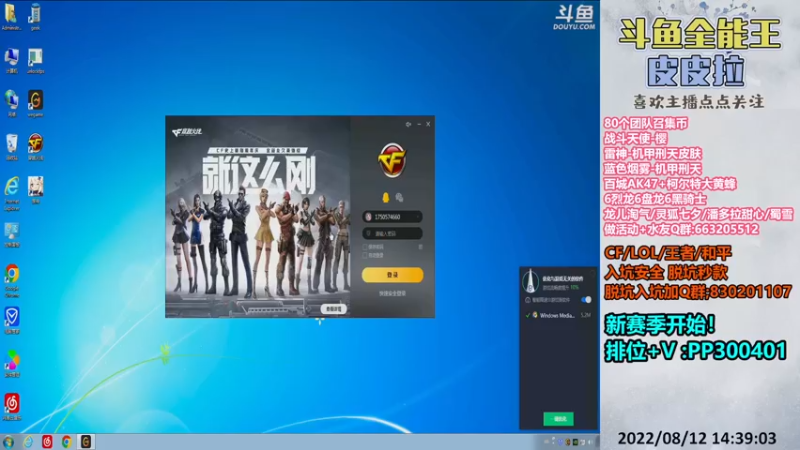Open quick safe login link
The width and height of the screenshot is (800, 450).
click(x=392, y=293)
